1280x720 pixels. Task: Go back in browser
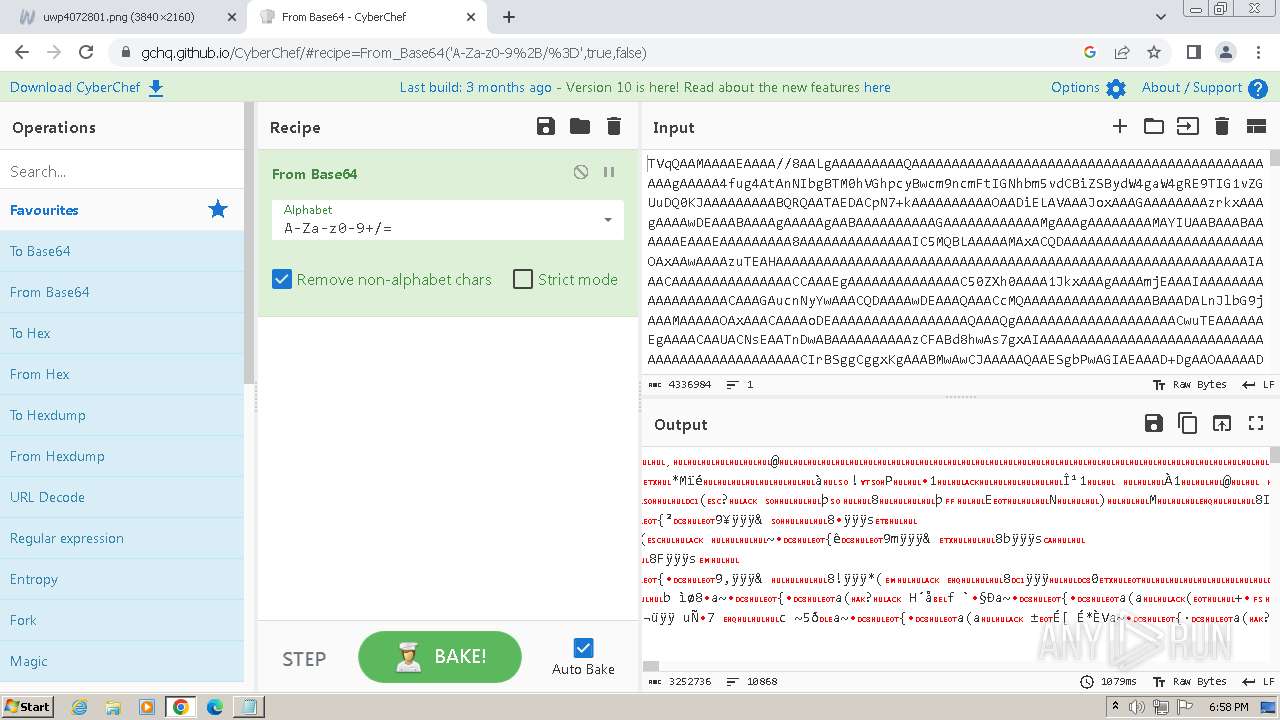[22, 53]
